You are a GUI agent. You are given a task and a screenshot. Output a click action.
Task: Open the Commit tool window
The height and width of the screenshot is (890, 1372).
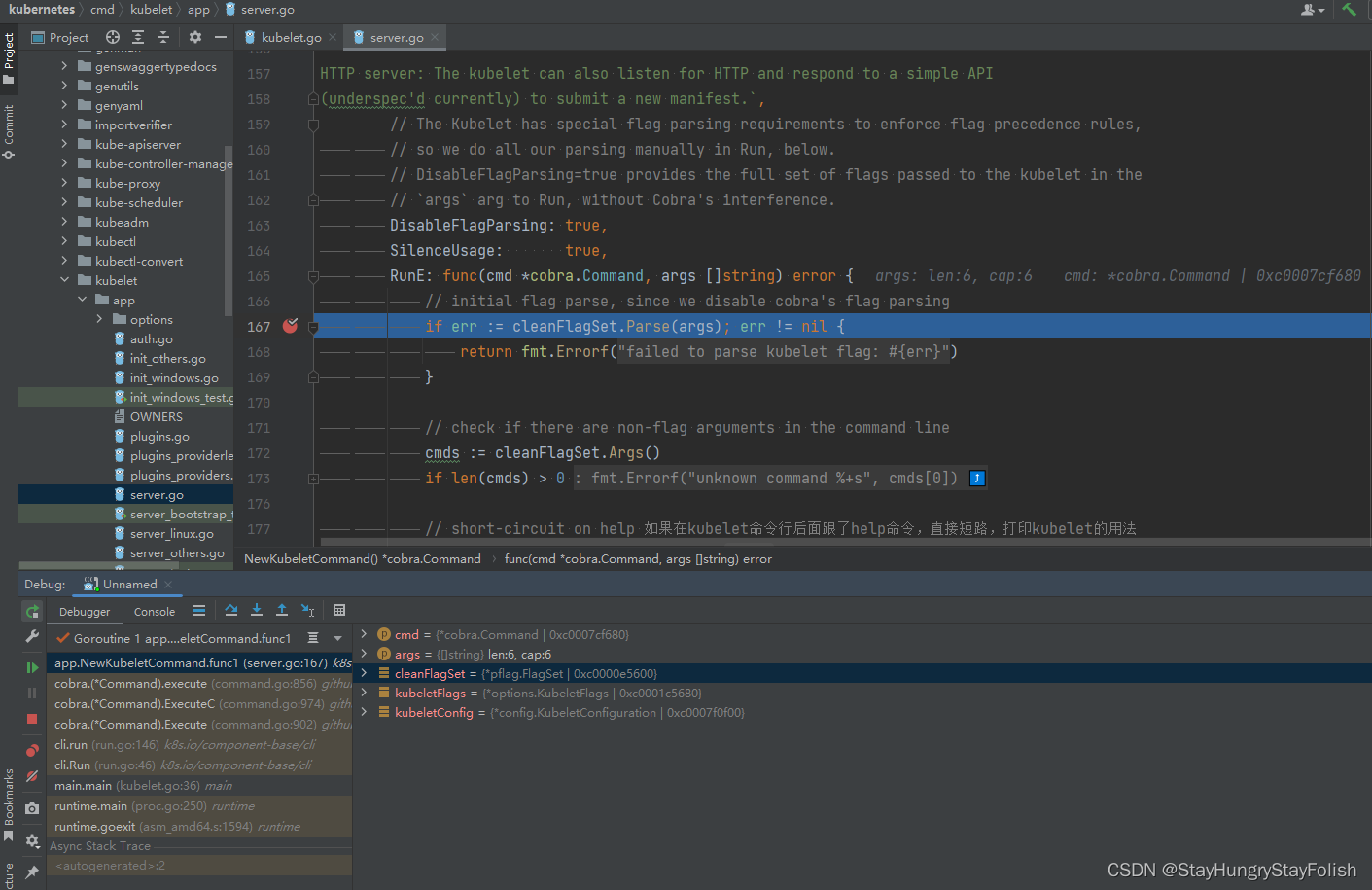tap(9, 132)
